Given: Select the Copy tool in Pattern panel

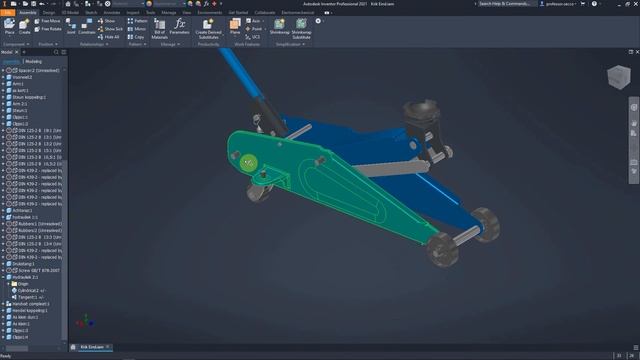Looking at the screenshot, I should coord(136,37).
